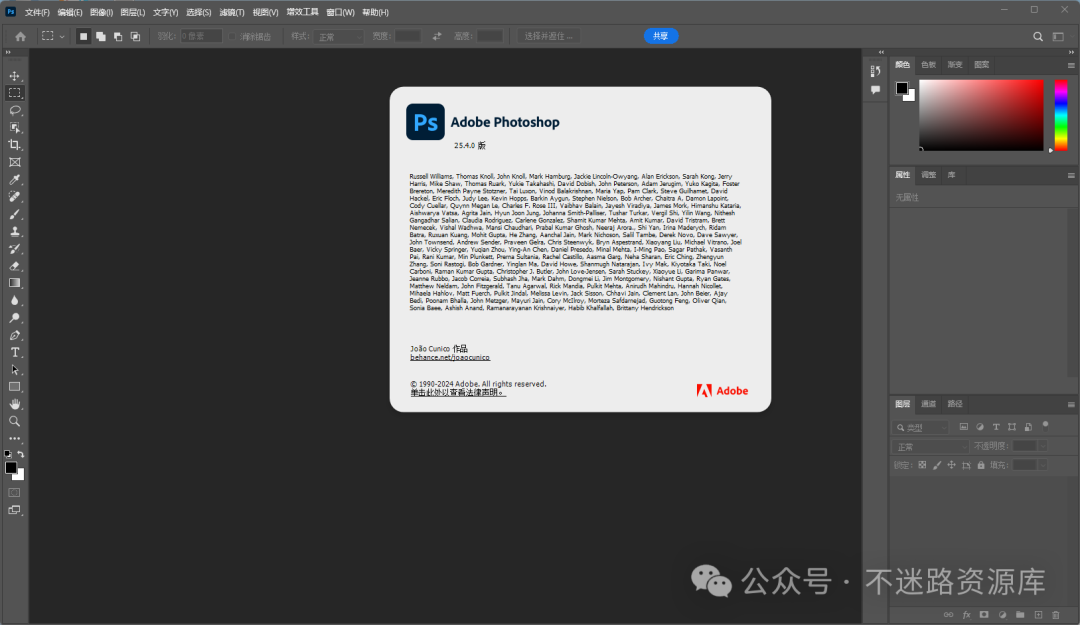The width and height of the screenshot is (1080, 625).
Task: Open the 填充 fill dropdown arrow
Action: [x=1043, y=465]
